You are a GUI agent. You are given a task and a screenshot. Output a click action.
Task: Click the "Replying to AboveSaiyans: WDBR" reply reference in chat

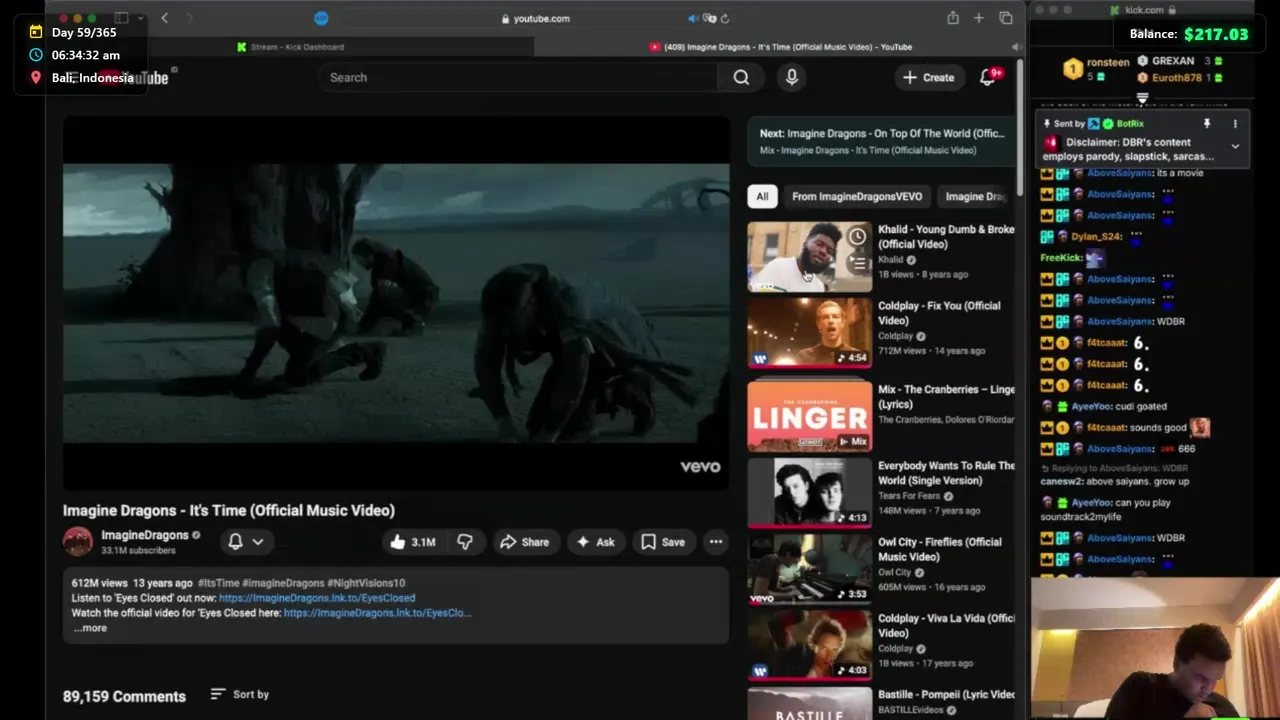[1114, 468]
